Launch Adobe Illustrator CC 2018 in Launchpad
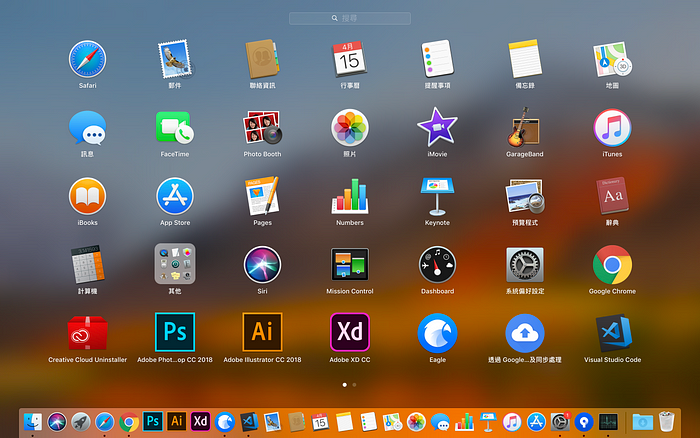The width and height of the screenshot is (700, 438). (x=262, y=332)
